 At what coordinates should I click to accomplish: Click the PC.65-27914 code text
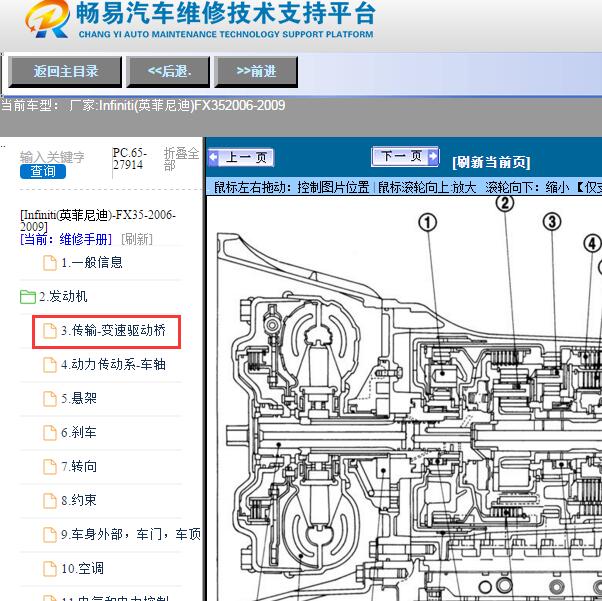130,159
